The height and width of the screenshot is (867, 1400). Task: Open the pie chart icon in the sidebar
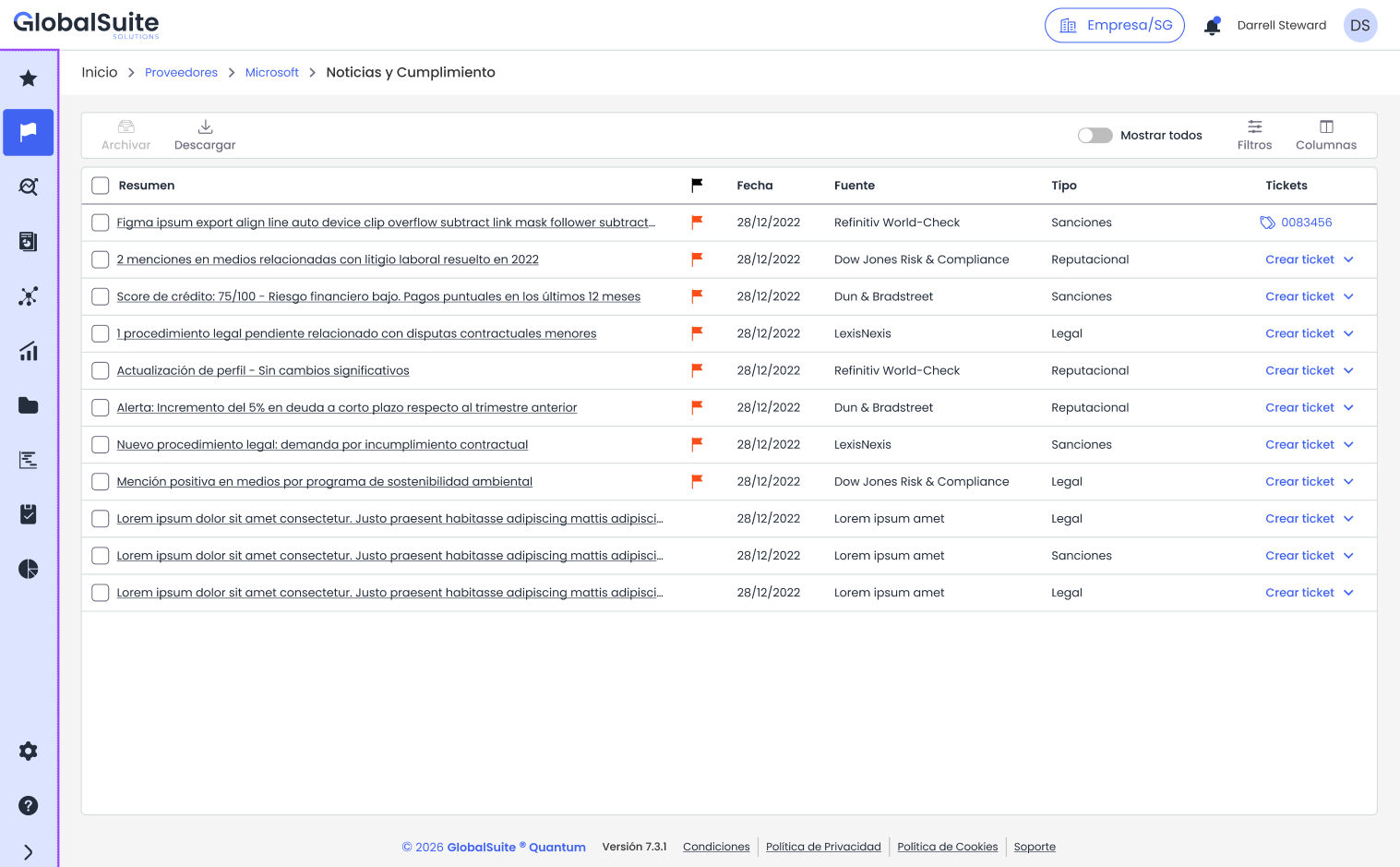coord(29,569)
